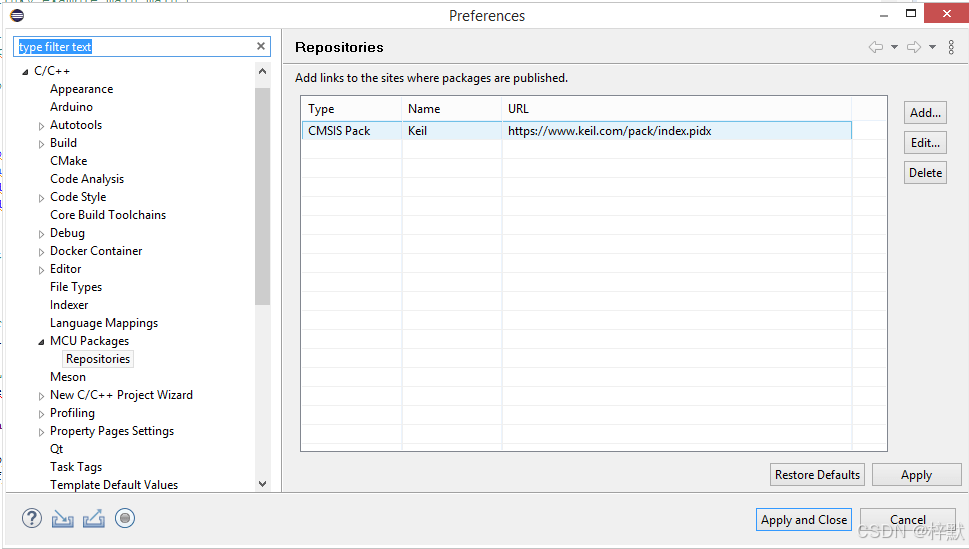
Task: Click the URL column header
Action: pyautogui.click(x=677, y=109)
